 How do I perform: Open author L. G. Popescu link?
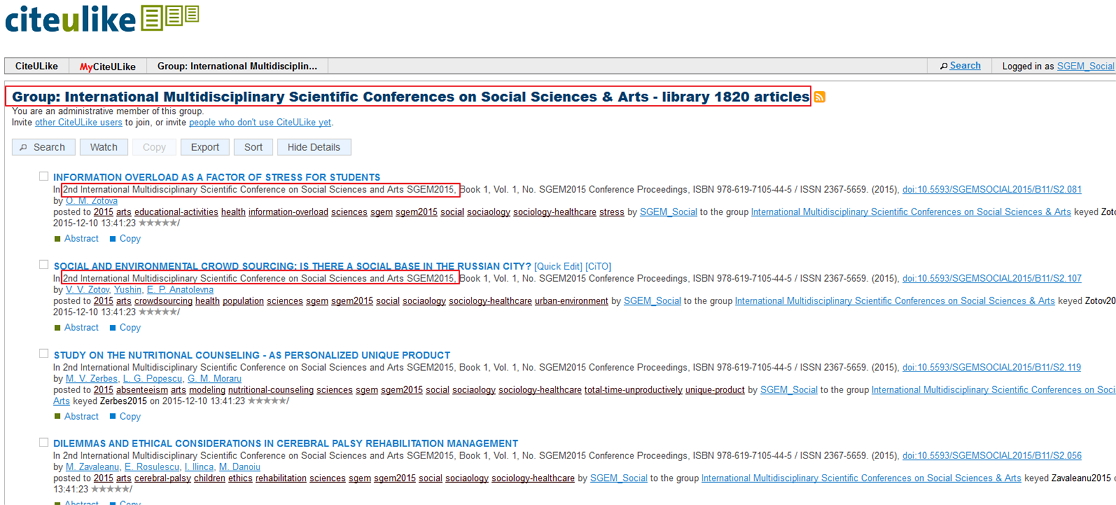[x=153, y=379]
